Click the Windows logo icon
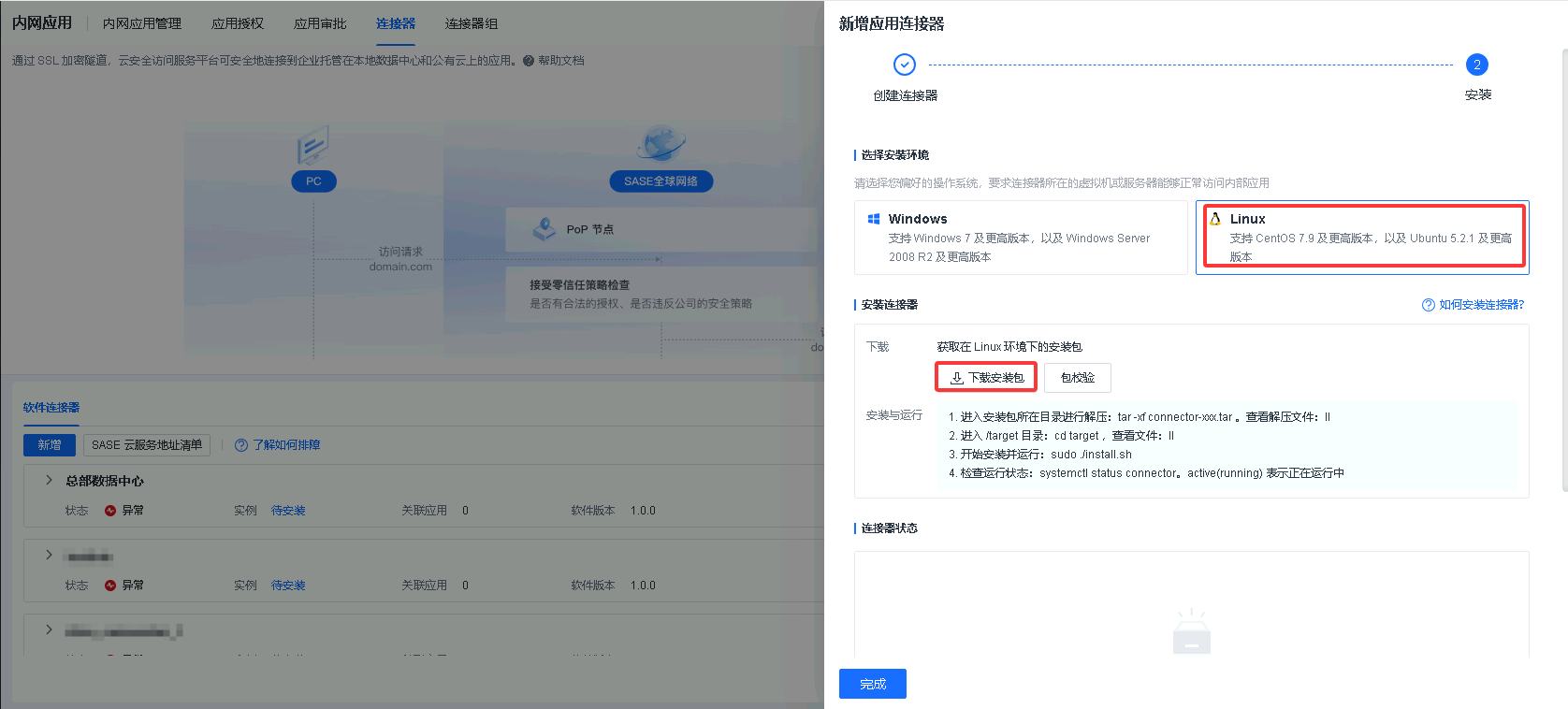The width and height of the screenshot is (1568, 709). (874, 219)
